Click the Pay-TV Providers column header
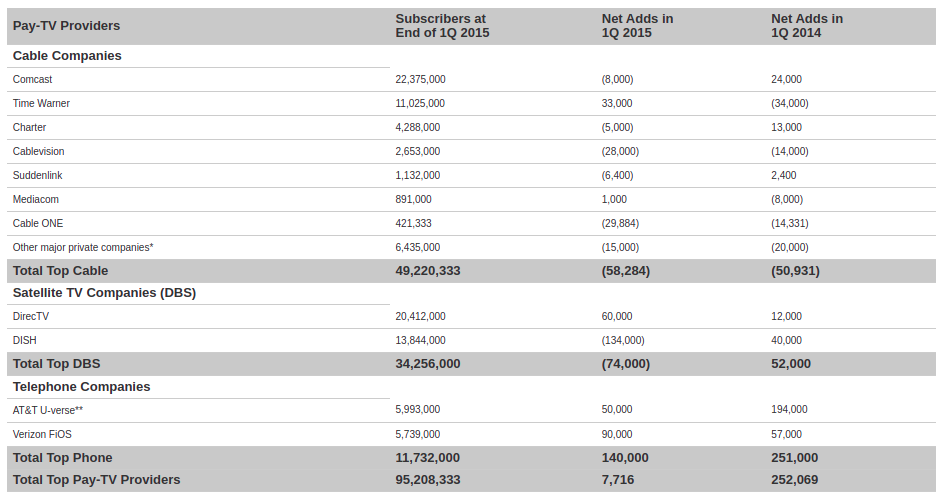This screenshot has height=503, width=948. tap(66, 25)
